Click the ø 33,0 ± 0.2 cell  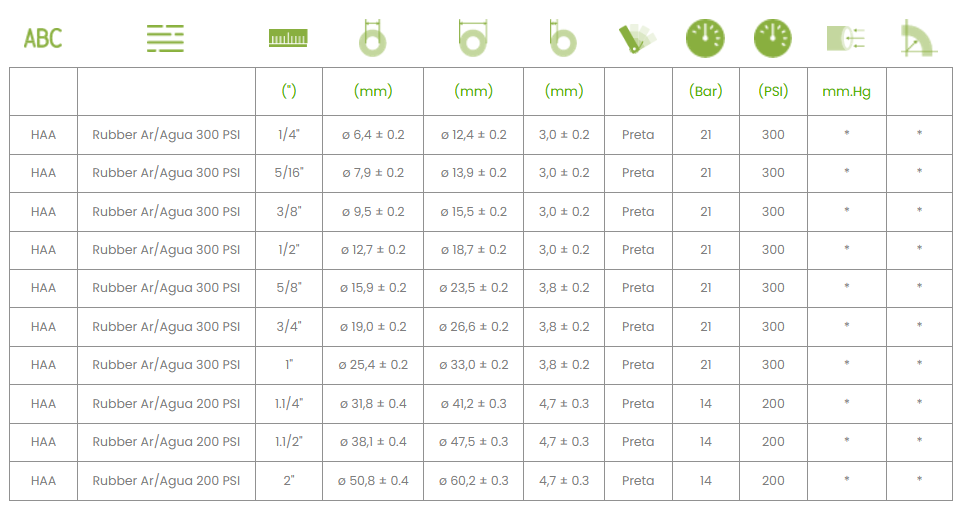click(x=474, y=365)
